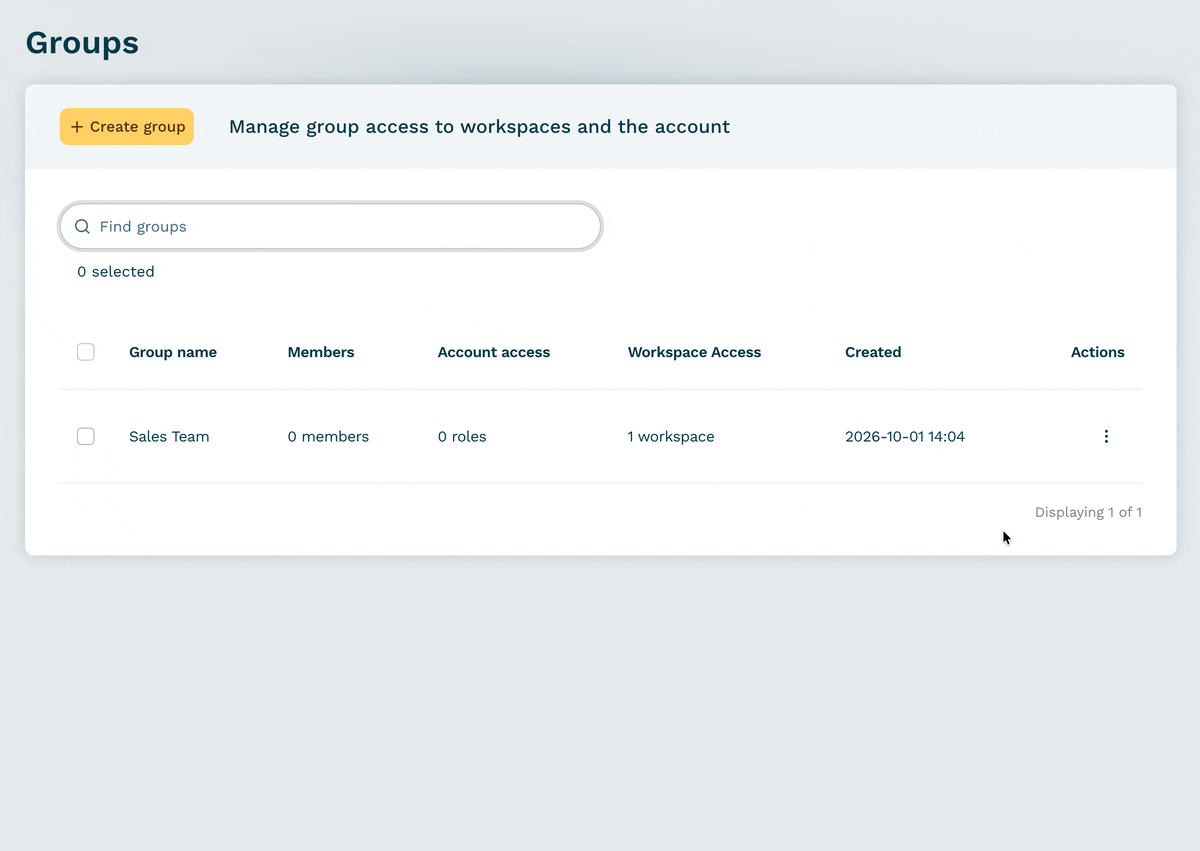The width and height of the screenshot is (1200, 851).
Task: Sort by Created column header
Action: click(x=873, y=352)
